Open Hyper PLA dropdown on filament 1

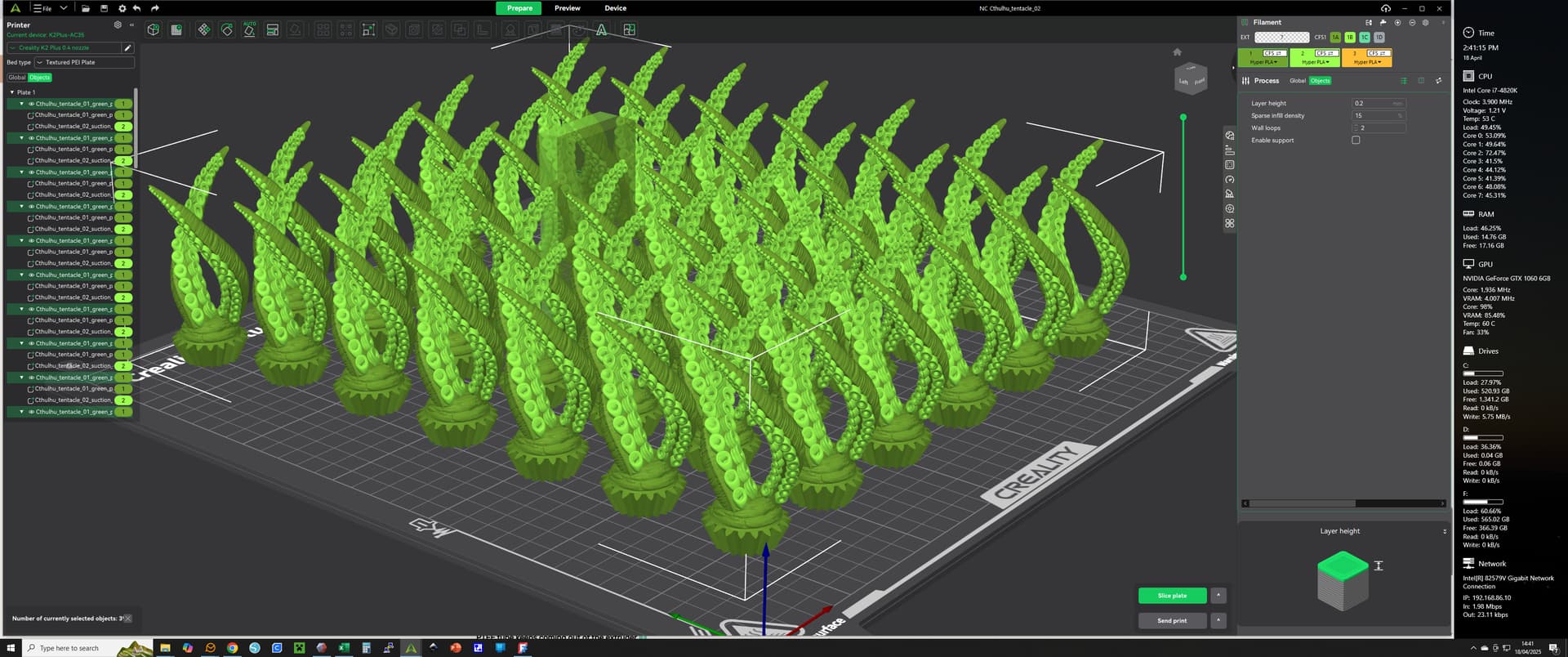[x=1263, y=62]
